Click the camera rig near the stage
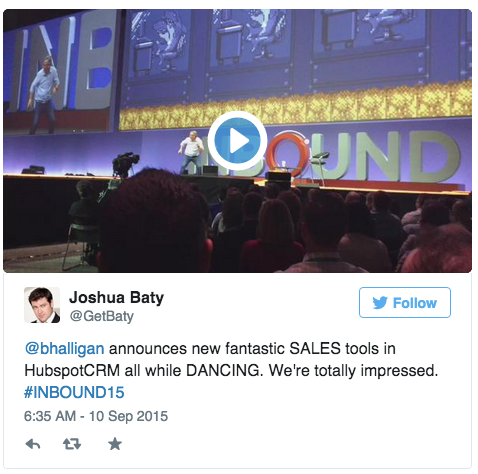The height and width of the screenshot is (474, 478). tap(124, 165)
